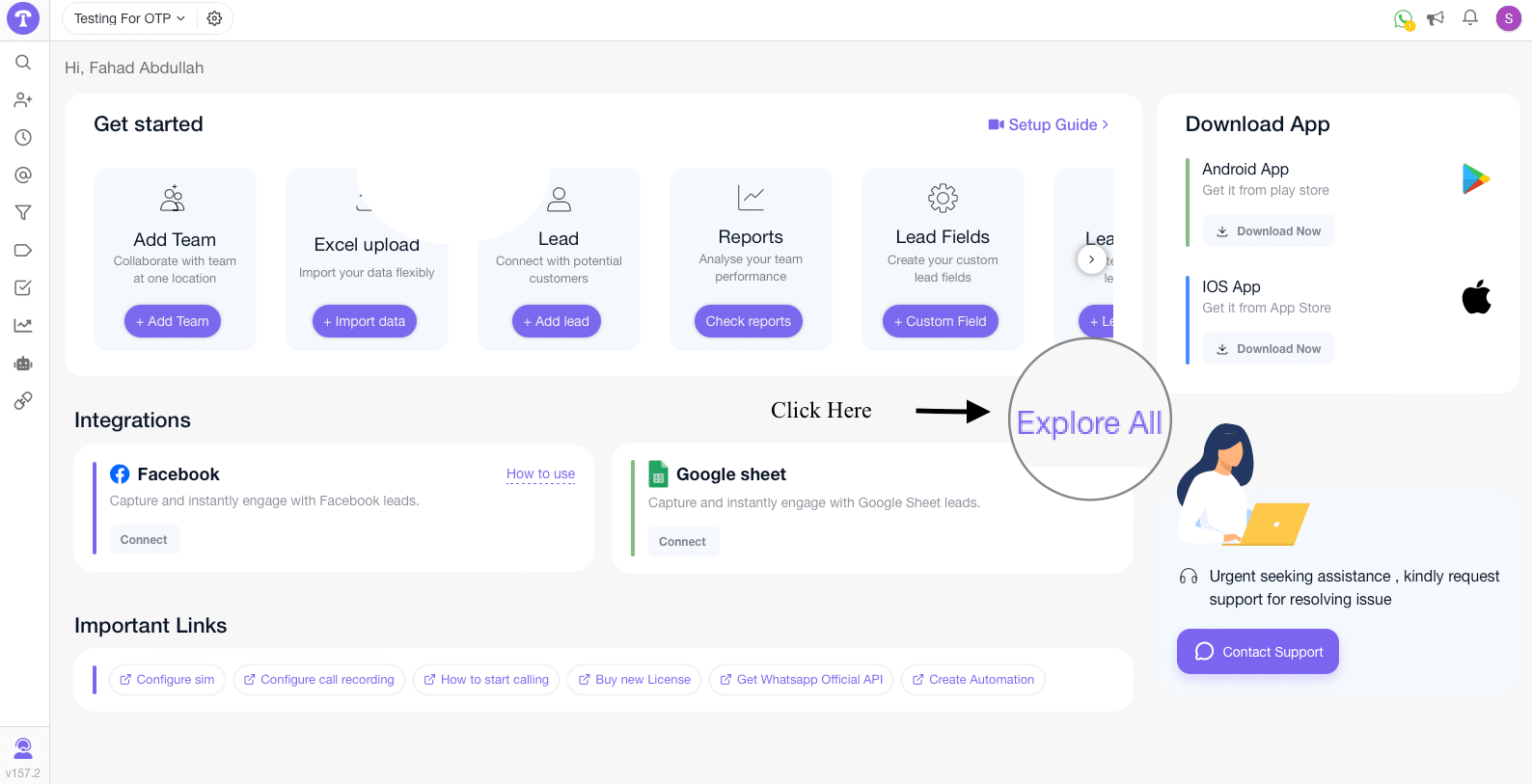Open the search in the left sidebar
Viewport: 1532px width, 784px height.
tap(23, 62)
